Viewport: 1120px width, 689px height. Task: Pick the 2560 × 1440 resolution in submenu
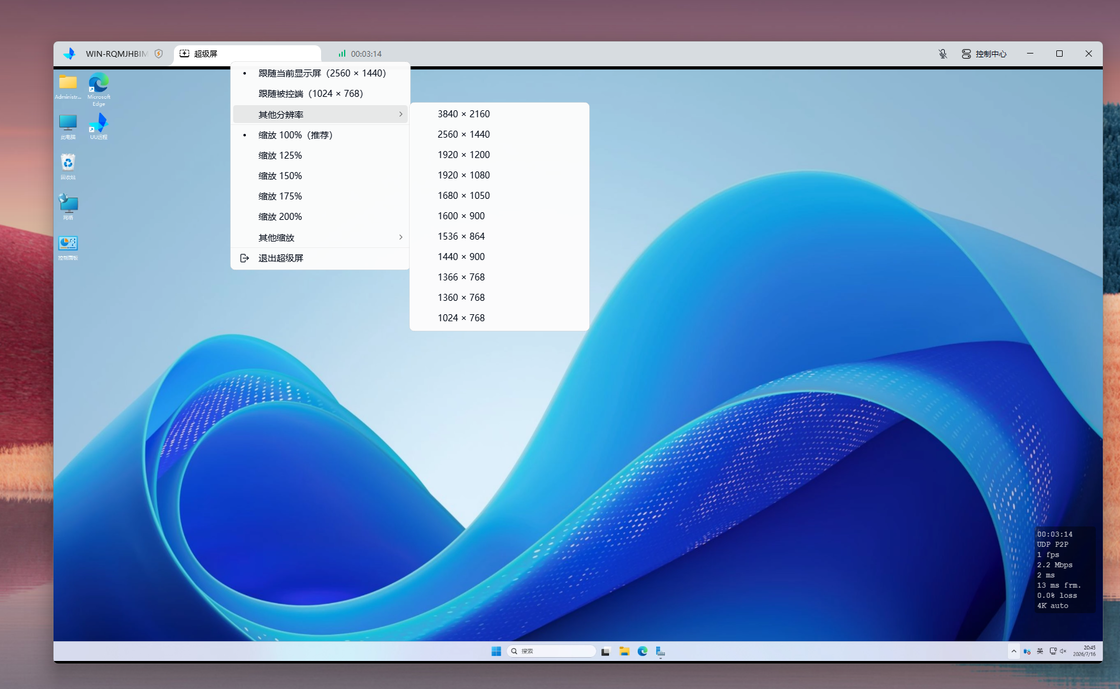(x=499, y=134)
